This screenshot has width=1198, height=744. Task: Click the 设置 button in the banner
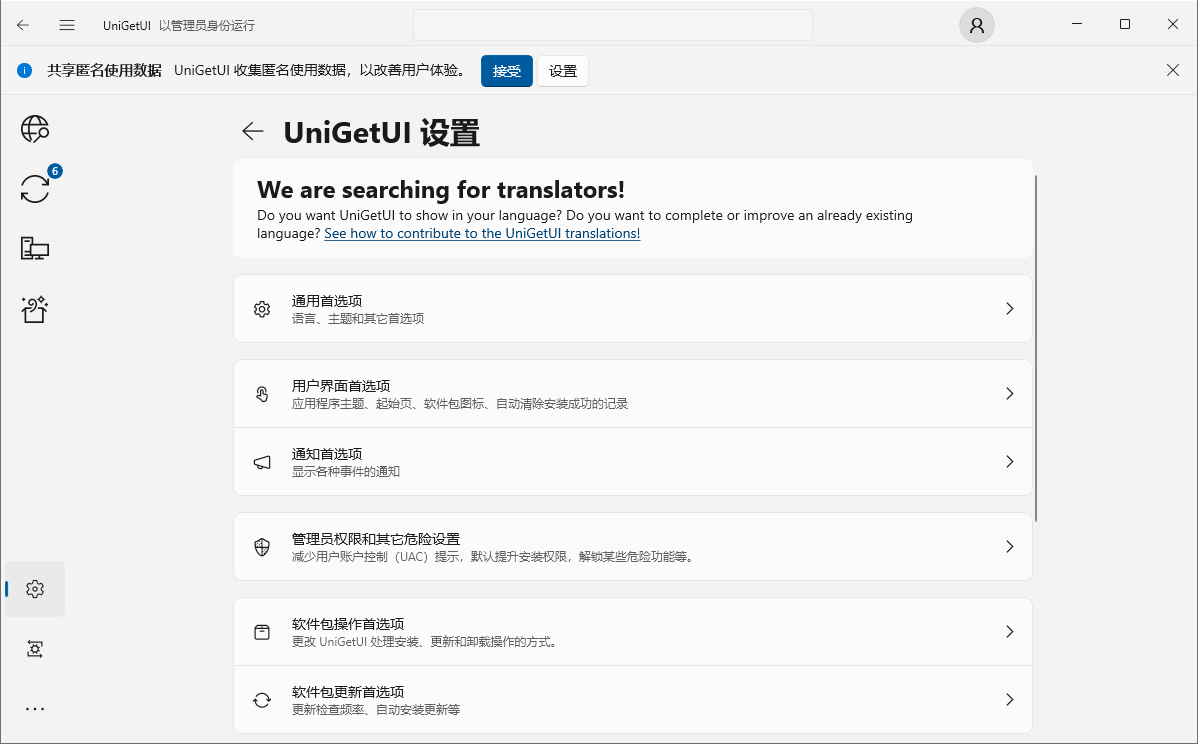pos(563,70)
